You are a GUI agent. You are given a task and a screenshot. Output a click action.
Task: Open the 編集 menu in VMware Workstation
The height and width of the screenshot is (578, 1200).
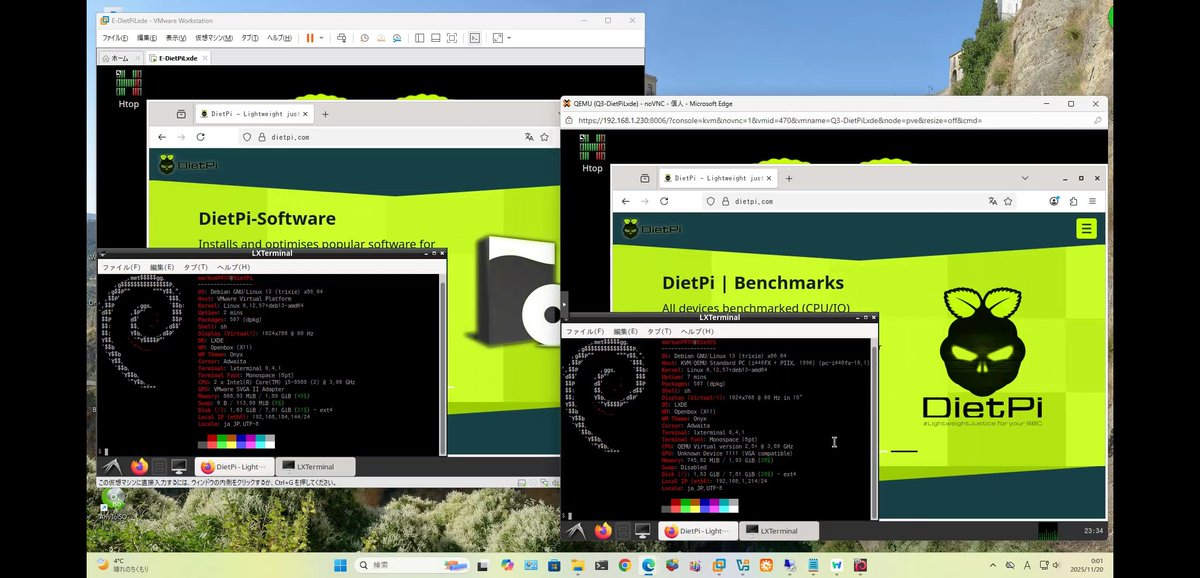click(x=146, y=38)
